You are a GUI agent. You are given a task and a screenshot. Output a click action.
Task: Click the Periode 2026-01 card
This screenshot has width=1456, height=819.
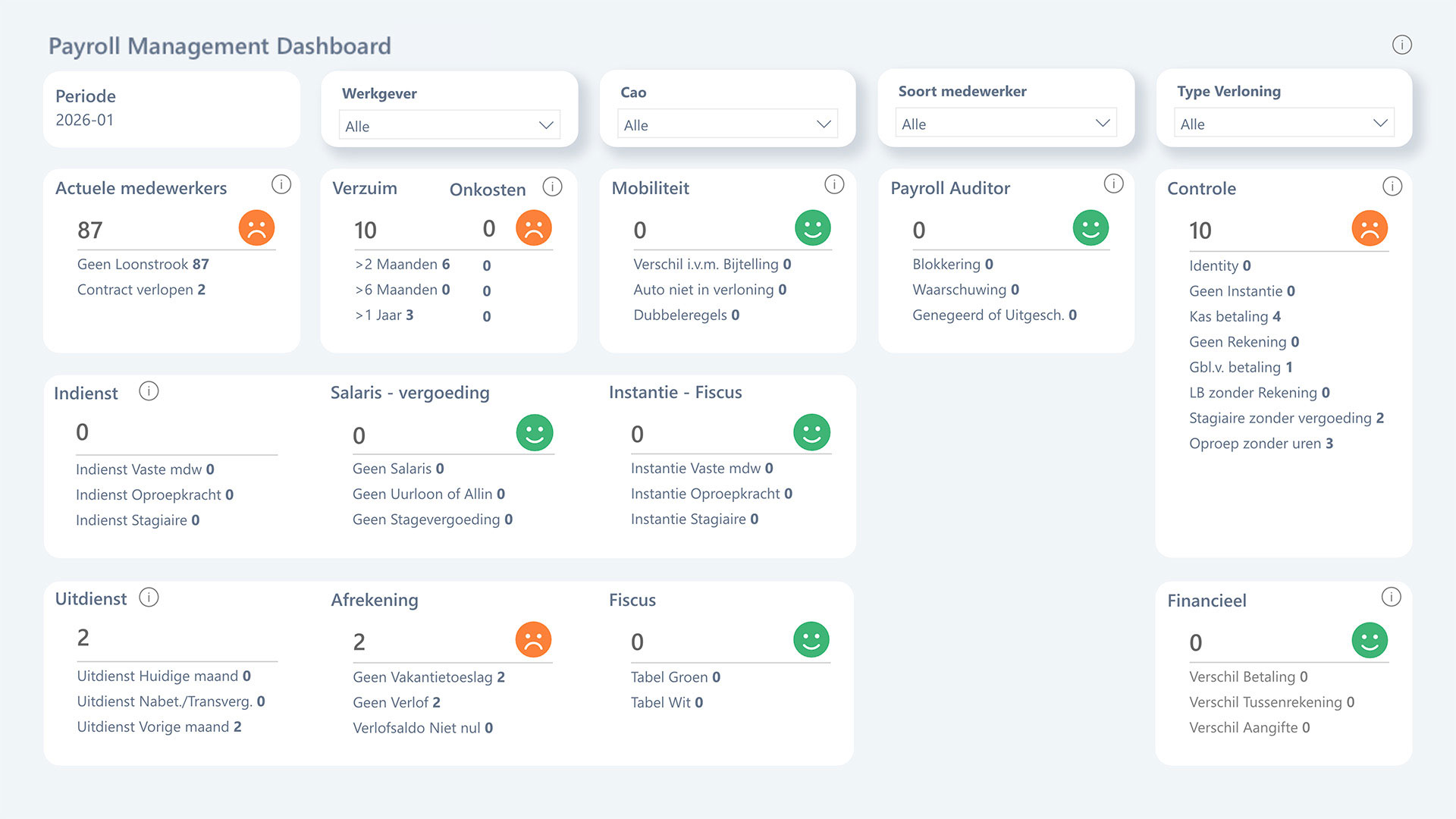[171, 108]
